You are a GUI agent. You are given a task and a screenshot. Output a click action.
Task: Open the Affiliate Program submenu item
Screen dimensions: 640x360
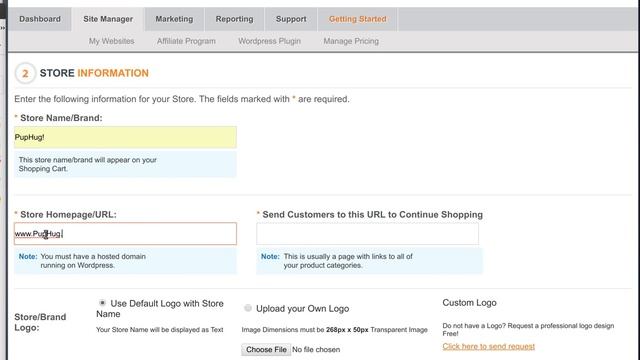point(186,41)
